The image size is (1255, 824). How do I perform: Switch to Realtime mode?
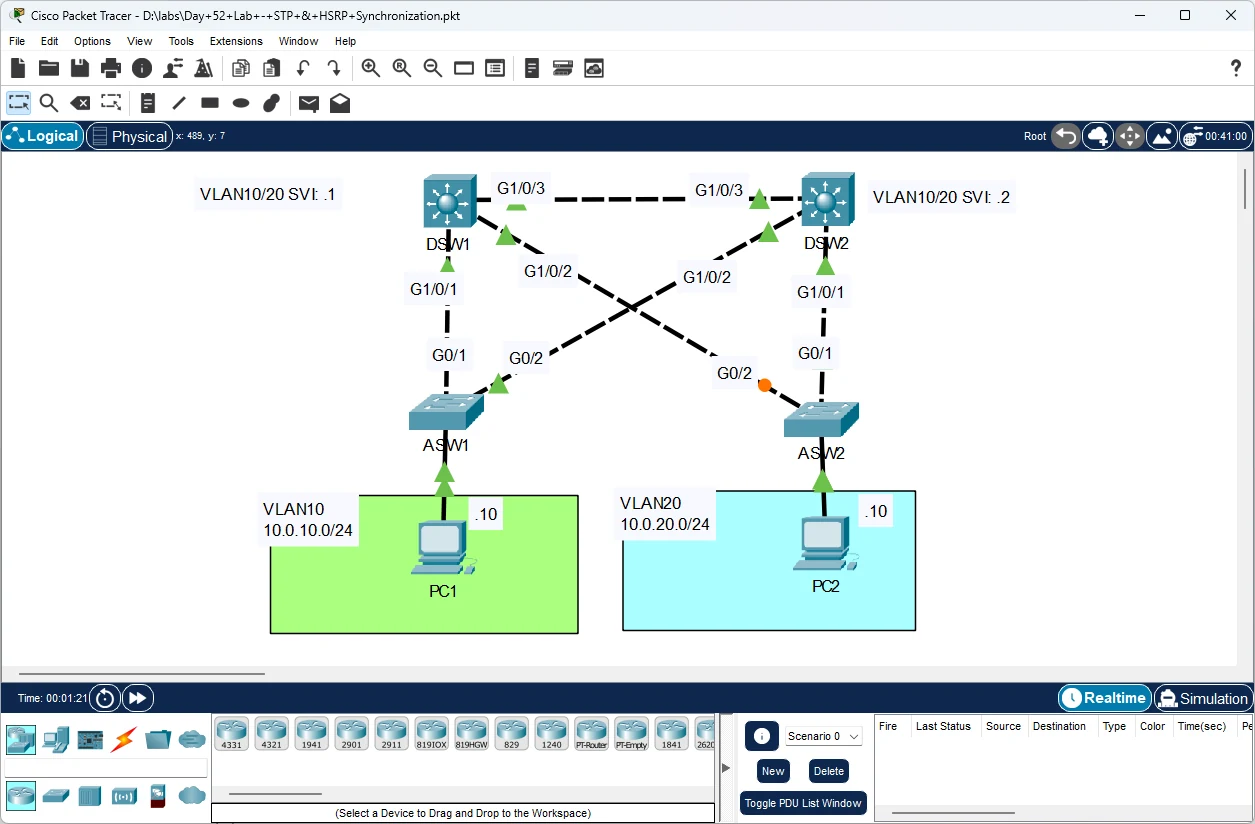pyautogui.click(x=1104, y=698)
